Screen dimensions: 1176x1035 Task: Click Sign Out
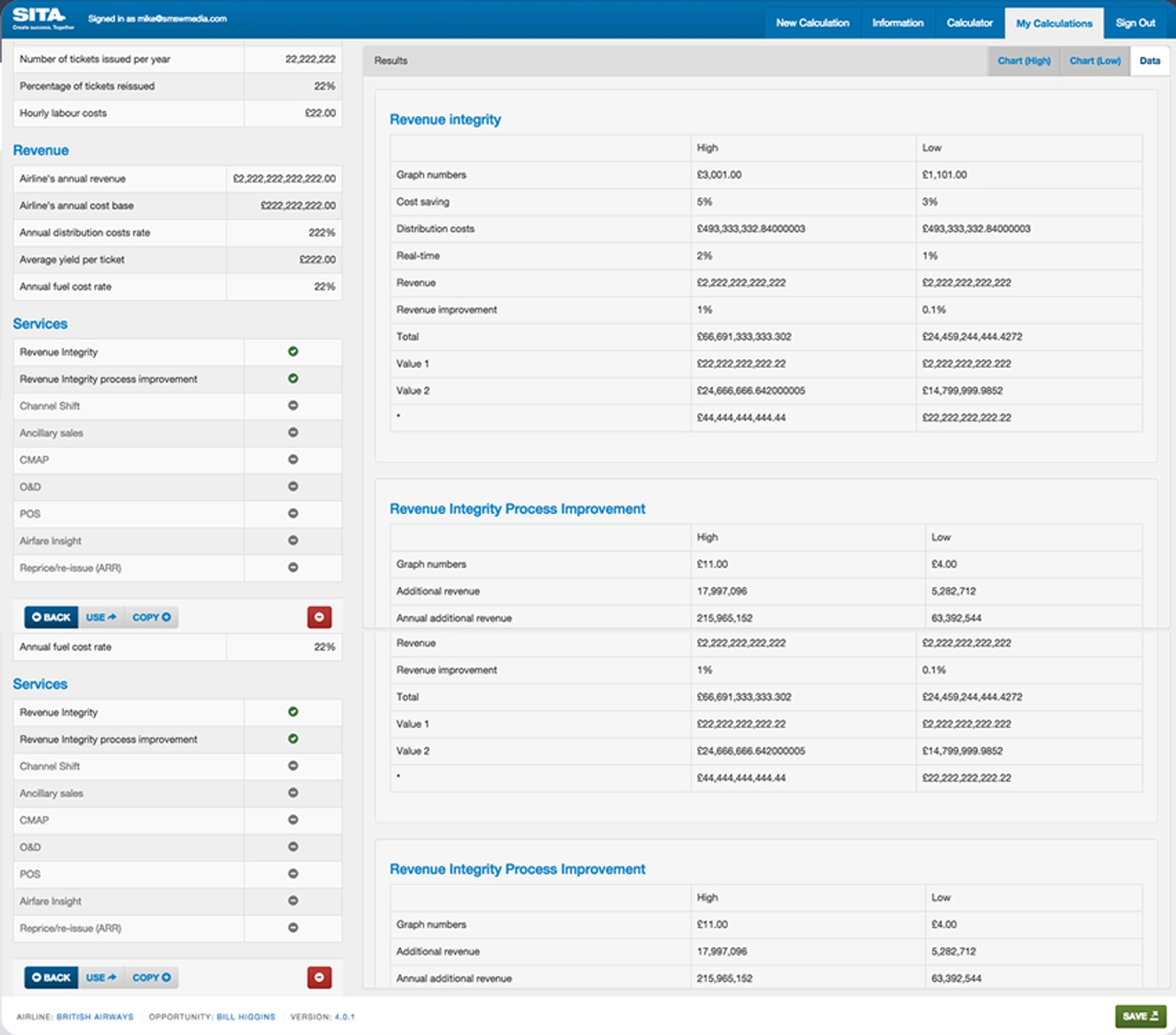point(1136,23)
